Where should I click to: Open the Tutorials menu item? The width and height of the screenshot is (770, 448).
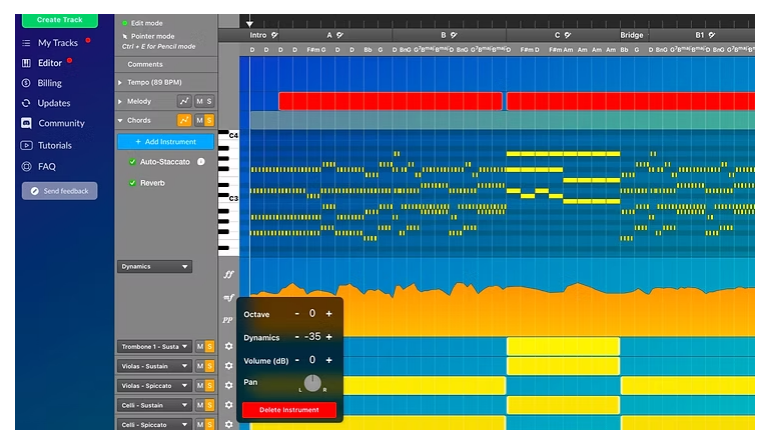point(54,145)
